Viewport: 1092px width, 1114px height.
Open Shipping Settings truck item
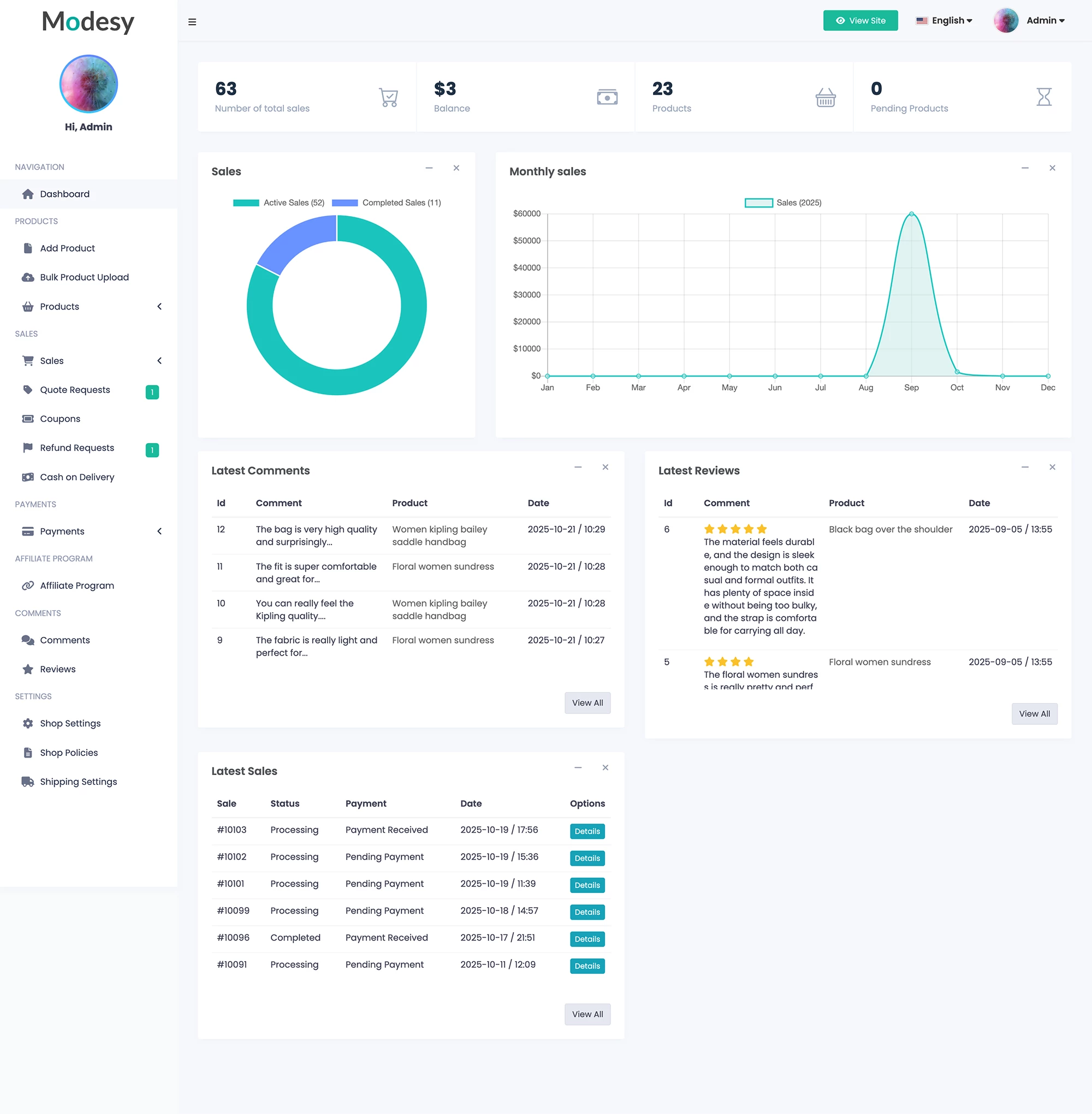[x=78, y=782]
